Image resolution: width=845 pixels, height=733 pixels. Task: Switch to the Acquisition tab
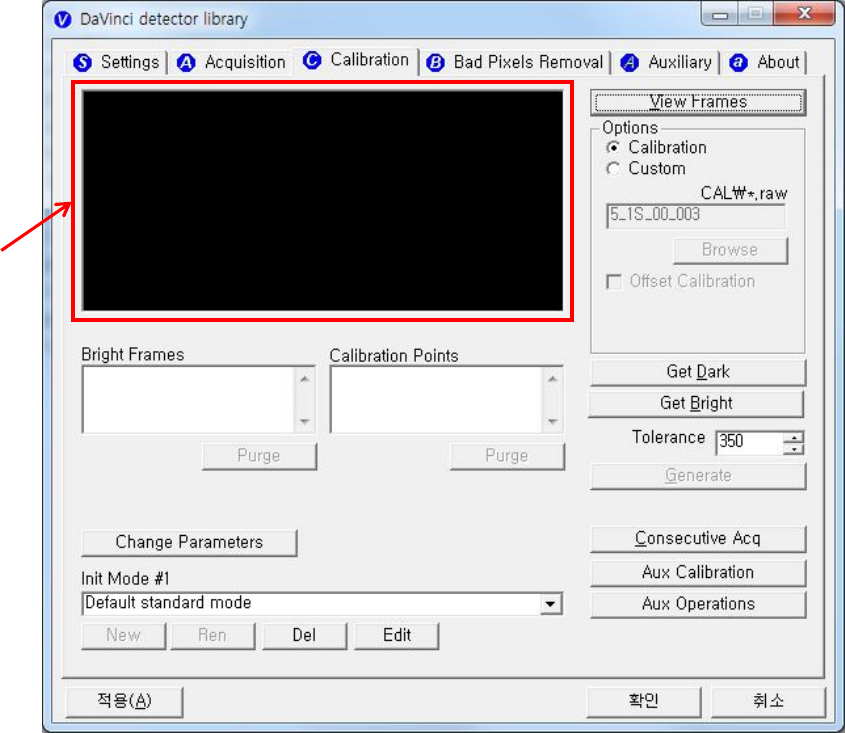231,63
